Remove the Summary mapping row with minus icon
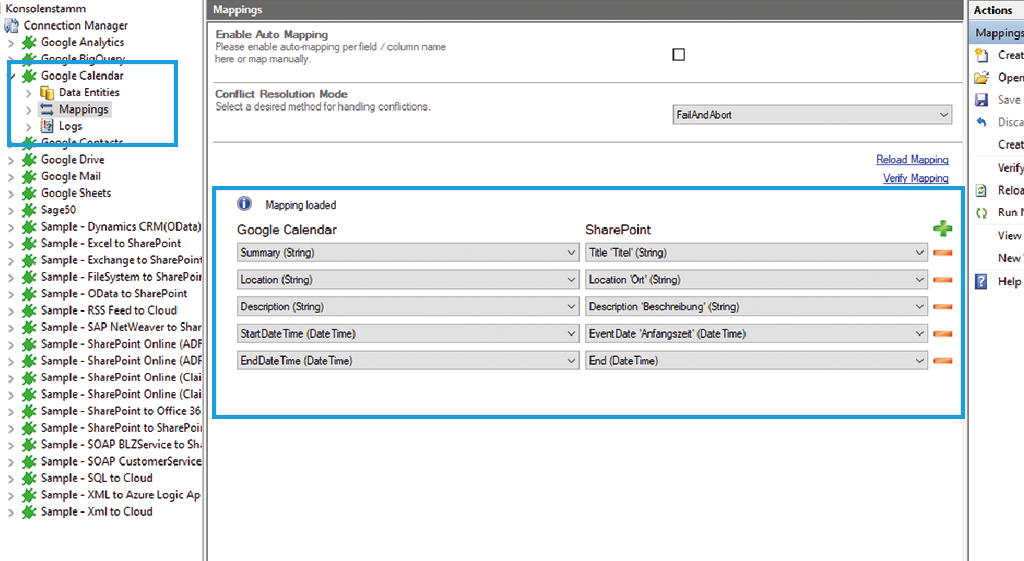Screen dimensions: 1024x561 click(x=942, y=253)
